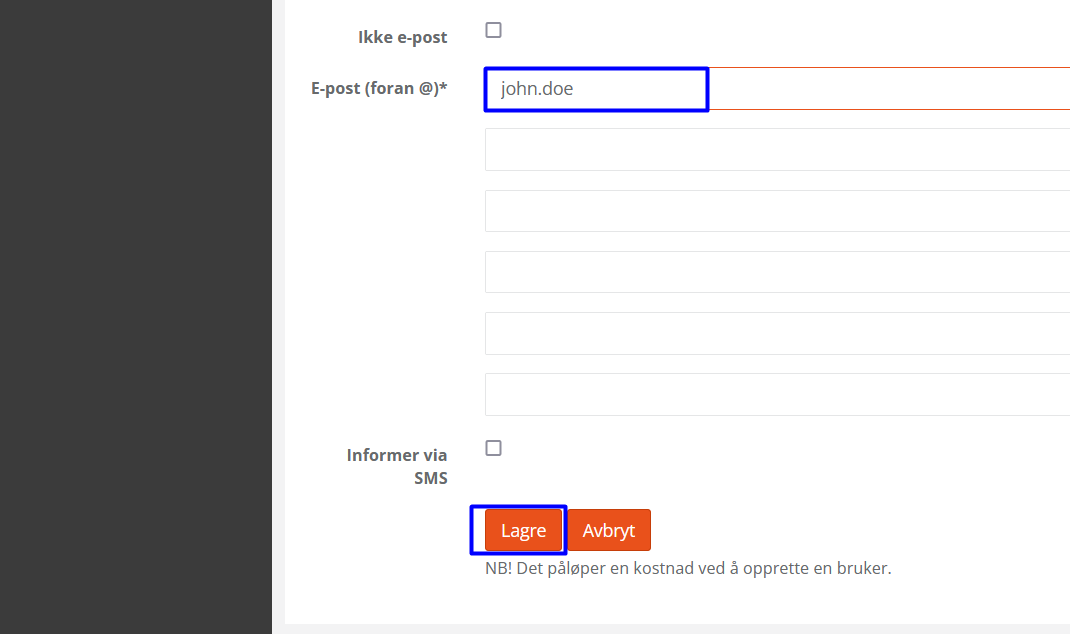Select the second empty field below E-post
This screenshot has width=1070, height=634.
(x=777, y=211)
